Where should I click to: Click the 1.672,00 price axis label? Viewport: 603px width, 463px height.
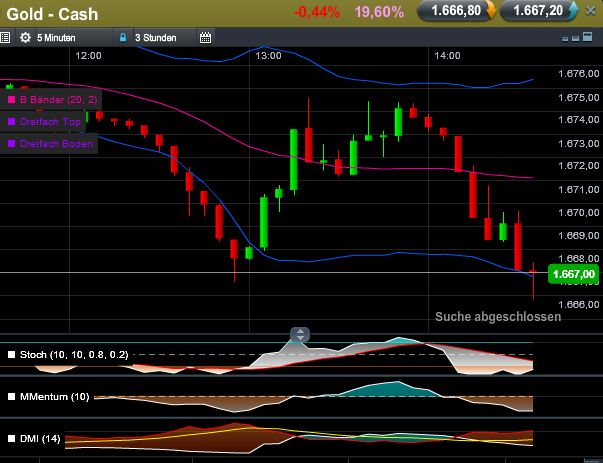578,166
